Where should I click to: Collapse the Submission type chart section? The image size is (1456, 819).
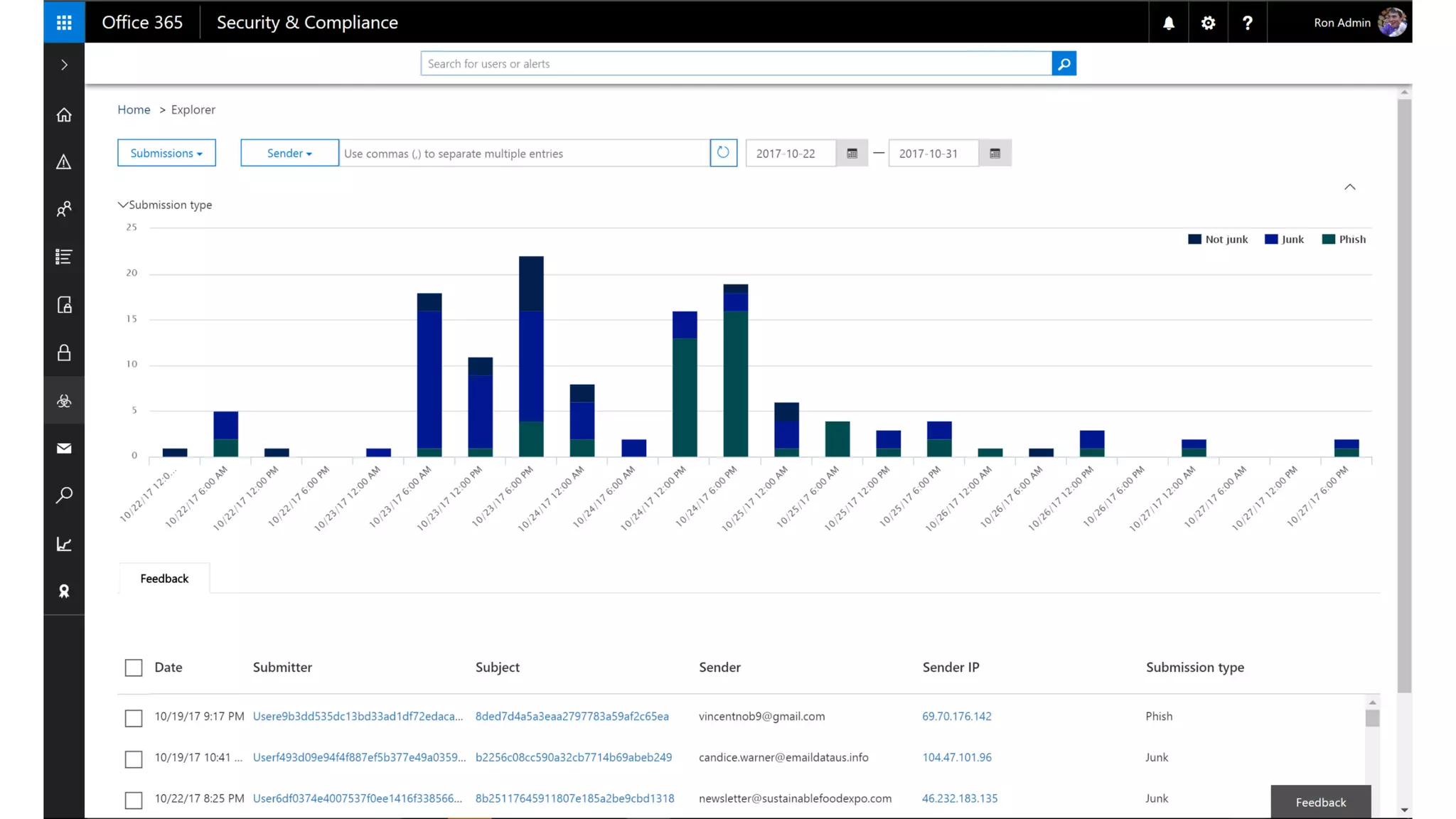point(123,205)
